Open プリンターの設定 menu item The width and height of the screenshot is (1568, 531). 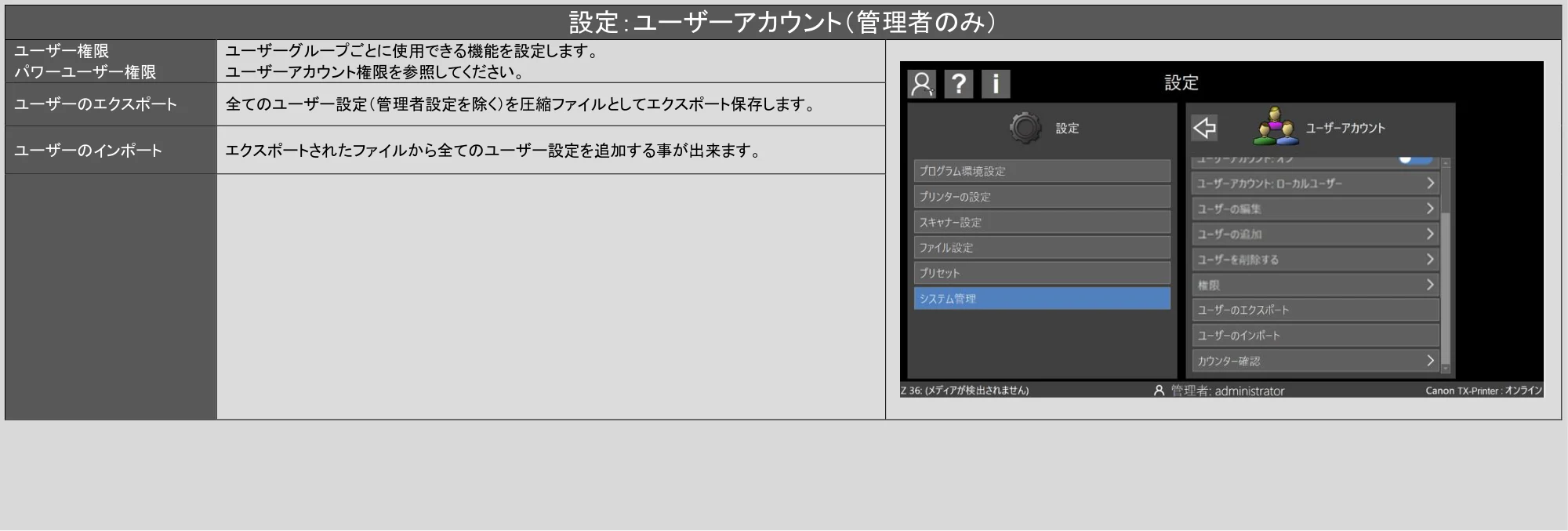click(x=1042, y=197)
